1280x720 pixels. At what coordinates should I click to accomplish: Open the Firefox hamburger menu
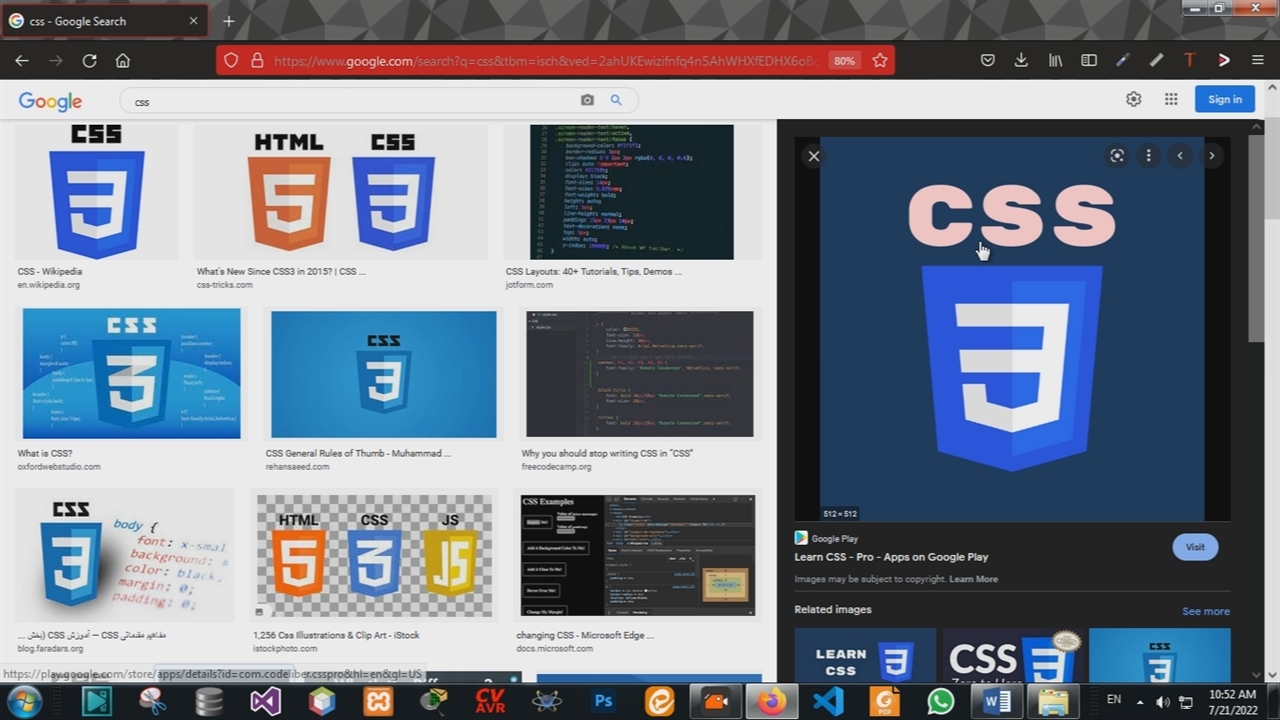coord(1258,61)
